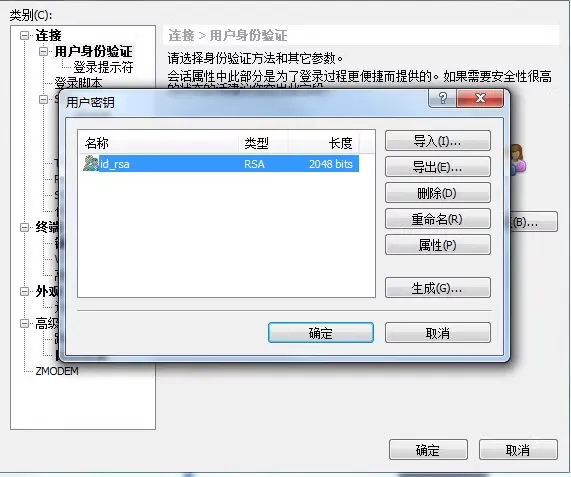Select ZMODEM in the category tree
This screenshot has width=571, height=477.
click(57, 371)
